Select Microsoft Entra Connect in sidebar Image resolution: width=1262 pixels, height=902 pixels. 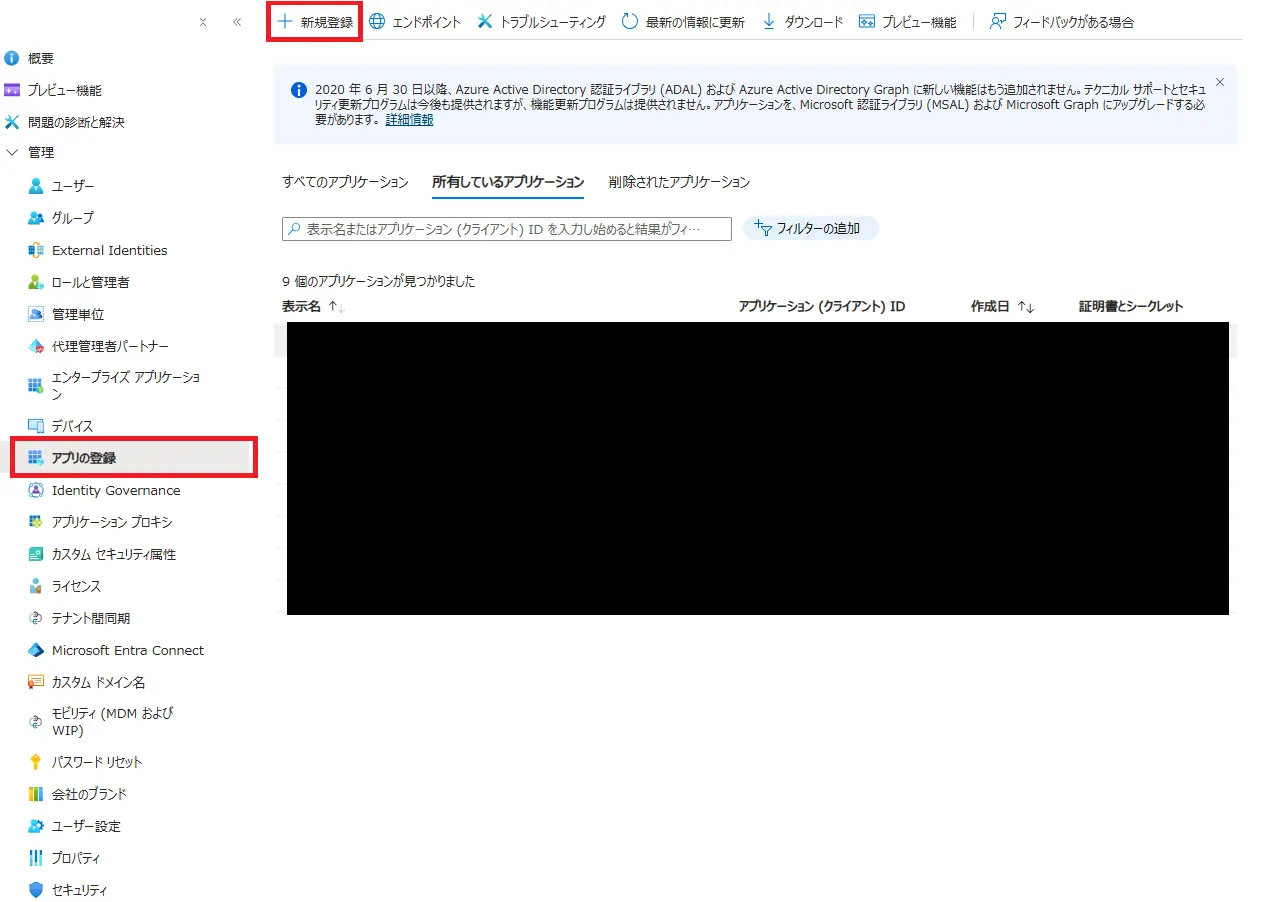click(x=127, y=650)
